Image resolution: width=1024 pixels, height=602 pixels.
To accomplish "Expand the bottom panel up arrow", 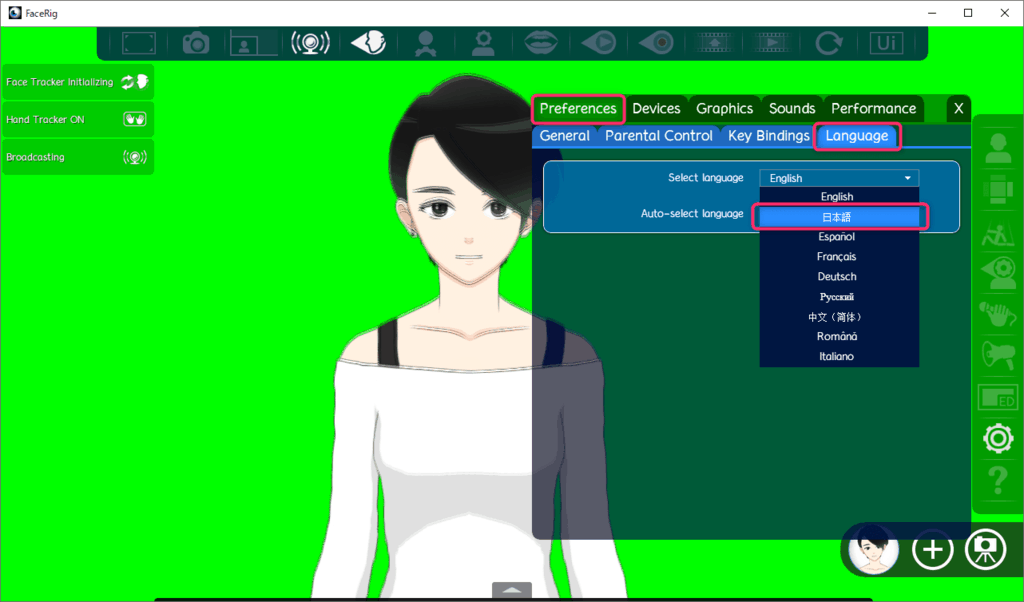I will [511, 591].
